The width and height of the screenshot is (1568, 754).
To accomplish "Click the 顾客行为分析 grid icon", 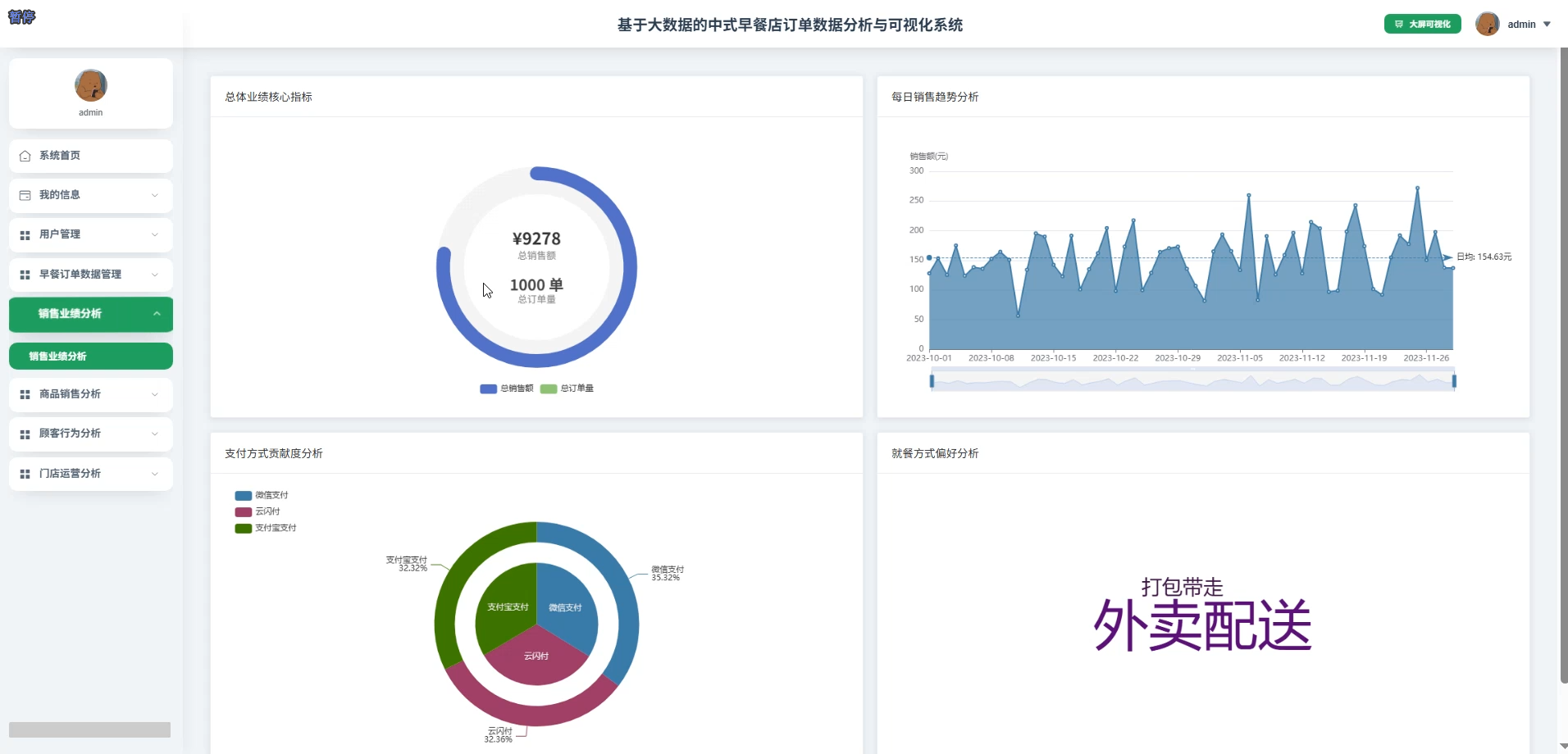I will [x=25, y=434].
